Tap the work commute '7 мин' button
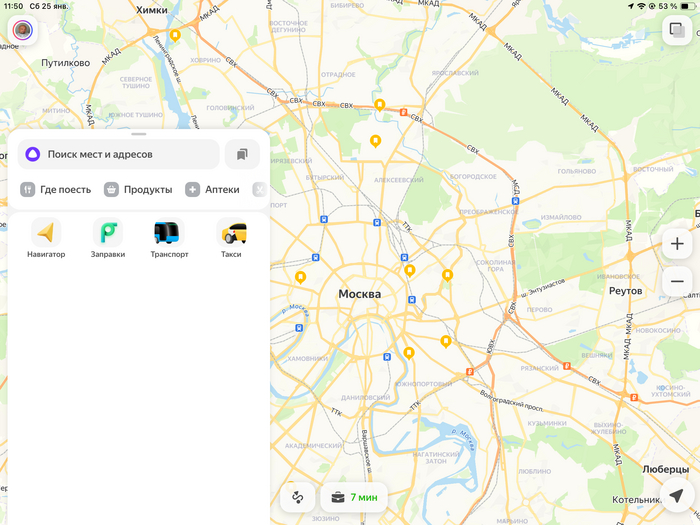This screenshot has width=700, height=525. coord(354,497)
